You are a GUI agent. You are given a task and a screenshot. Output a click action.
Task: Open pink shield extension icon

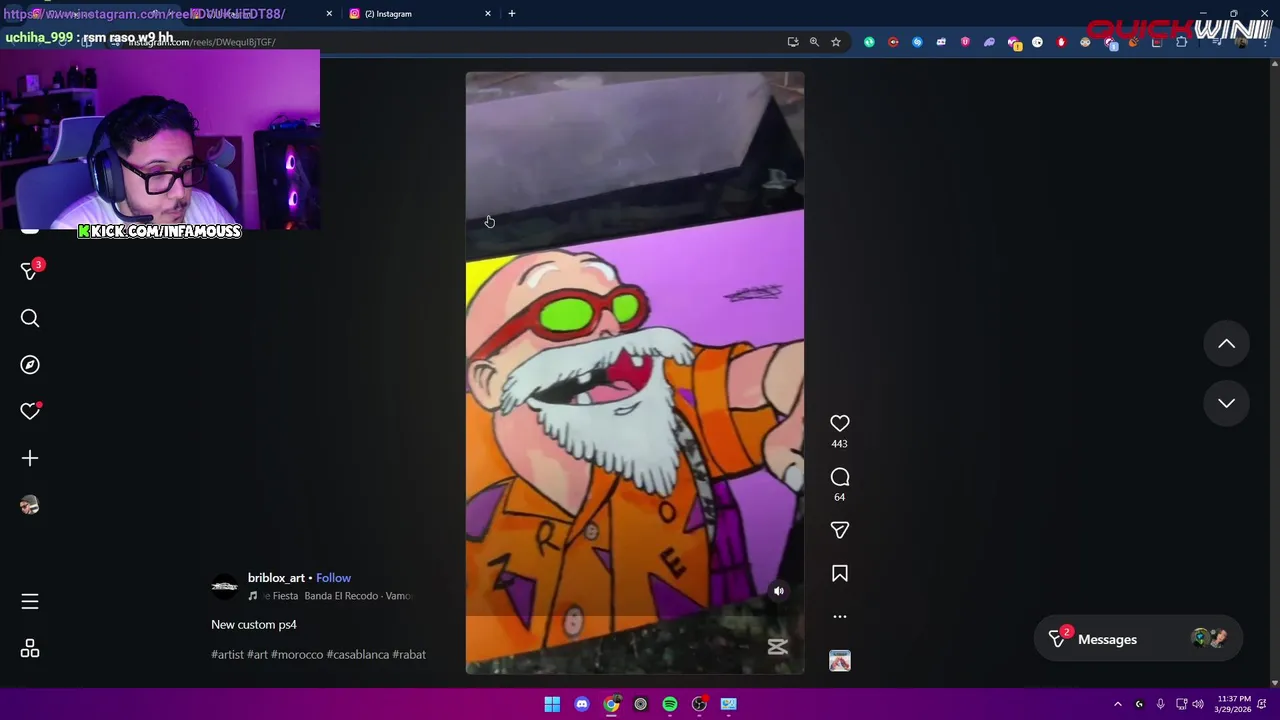pyautogui.click(x=965, y=42)
